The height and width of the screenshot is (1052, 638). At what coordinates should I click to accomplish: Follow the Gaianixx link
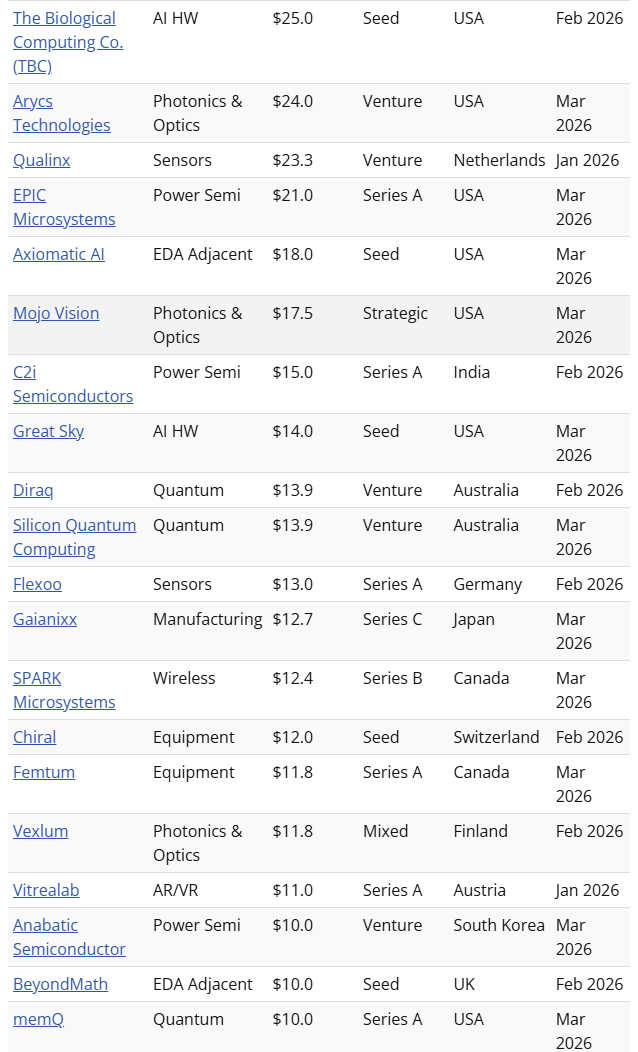(x=45, y=619)
